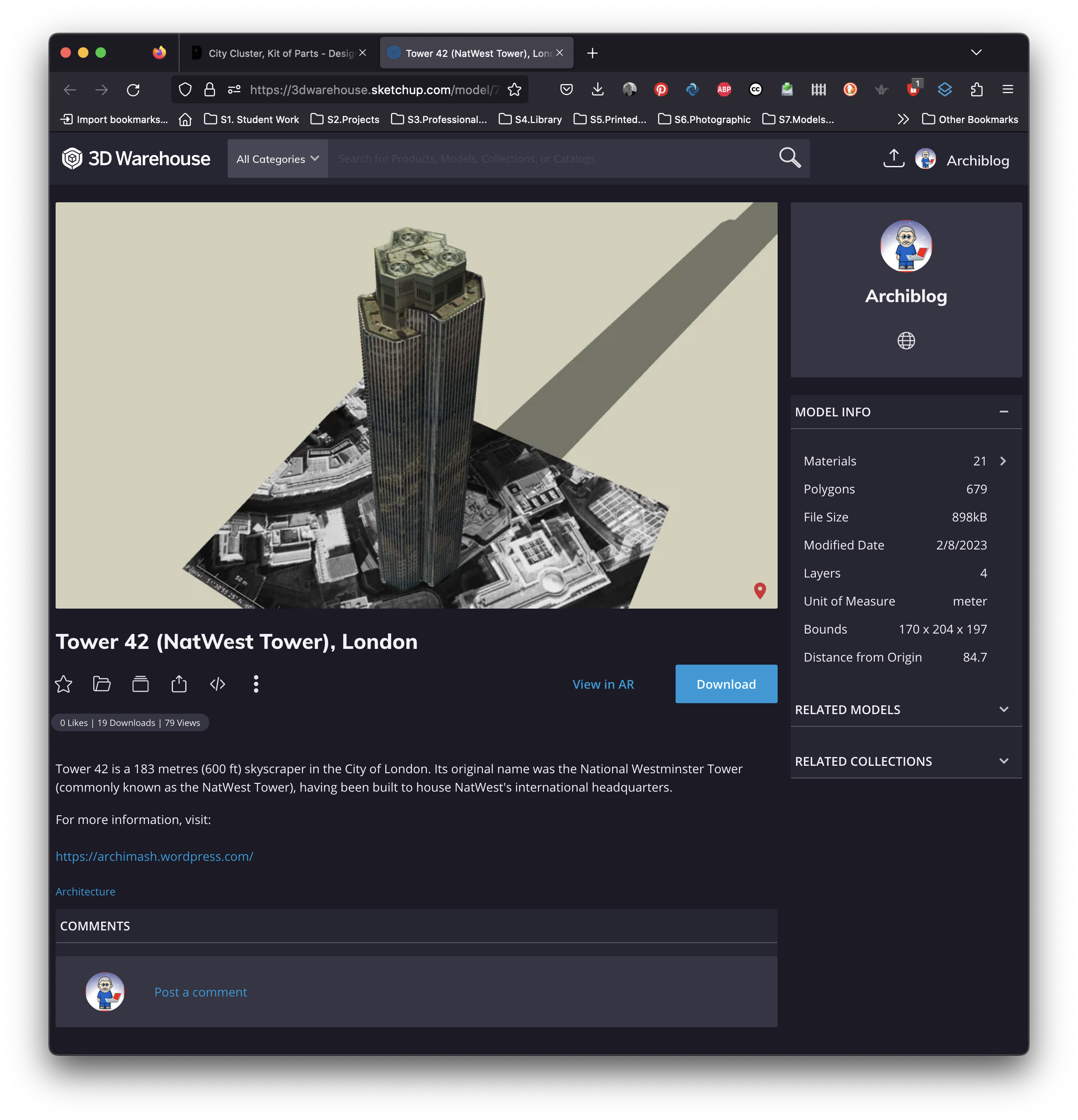Open Import bookmarks item
Viewport: 1078px width, 1120px height.
114,120
